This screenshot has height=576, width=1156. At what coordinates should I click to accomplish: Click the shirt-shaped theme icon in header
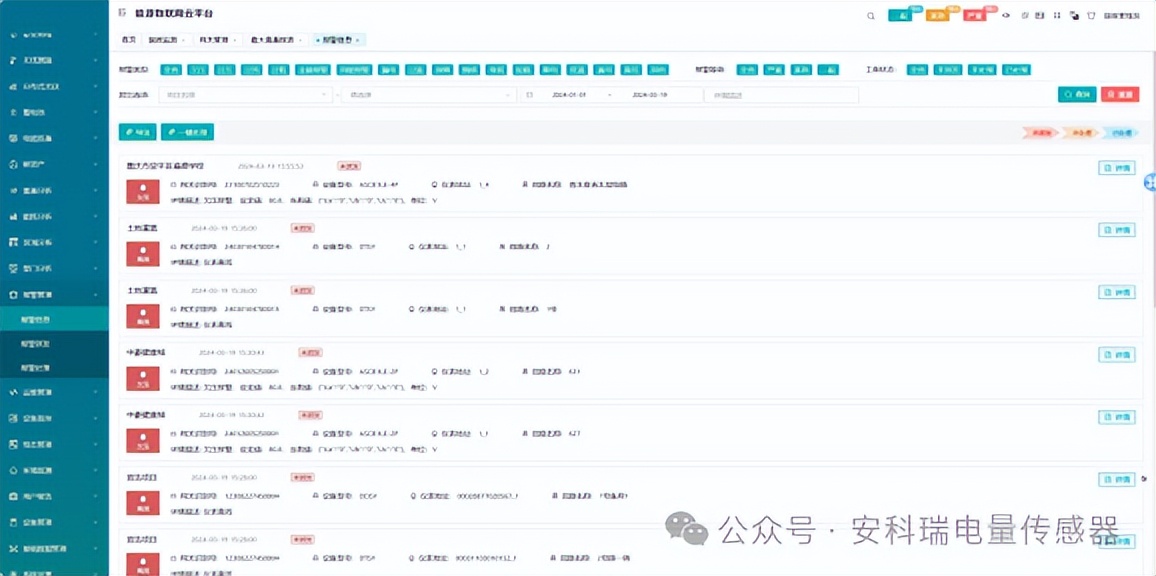point(1091,15)
